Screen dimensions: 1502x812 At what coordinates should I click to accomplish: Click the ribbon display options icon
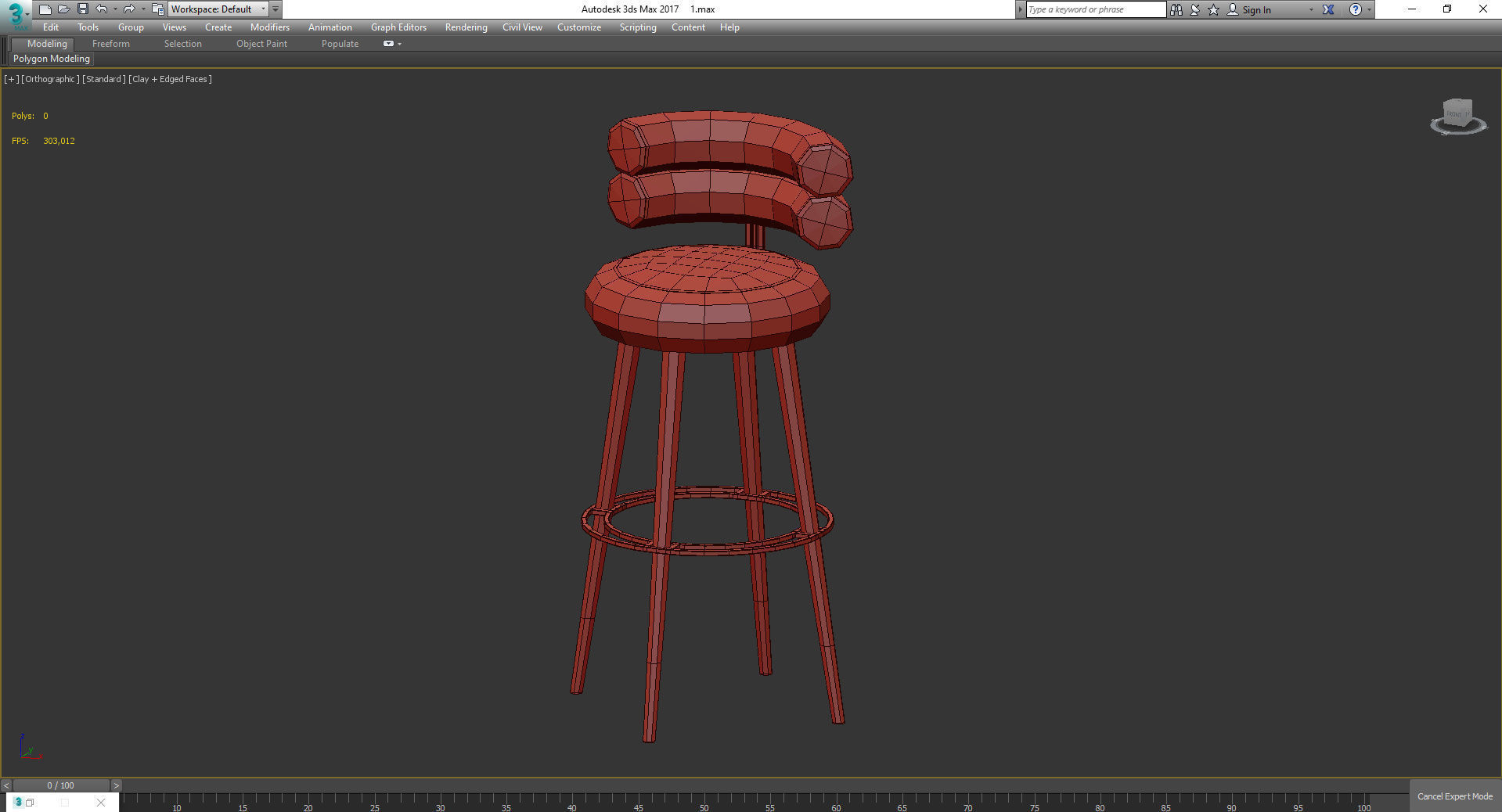point(388,44)
